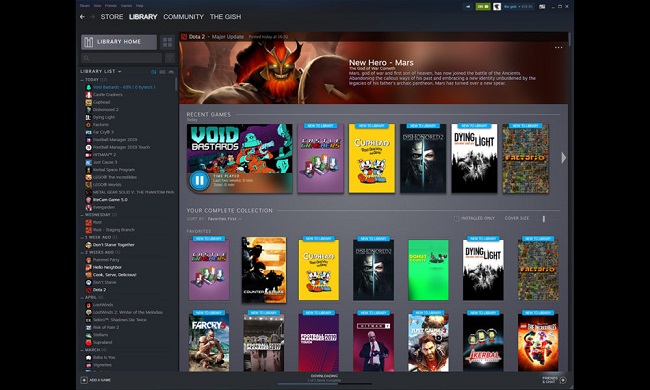This screenshot has height=390, width=650.
Task: Select Dota 2 icon in library list
Action: tap(89, 290)
